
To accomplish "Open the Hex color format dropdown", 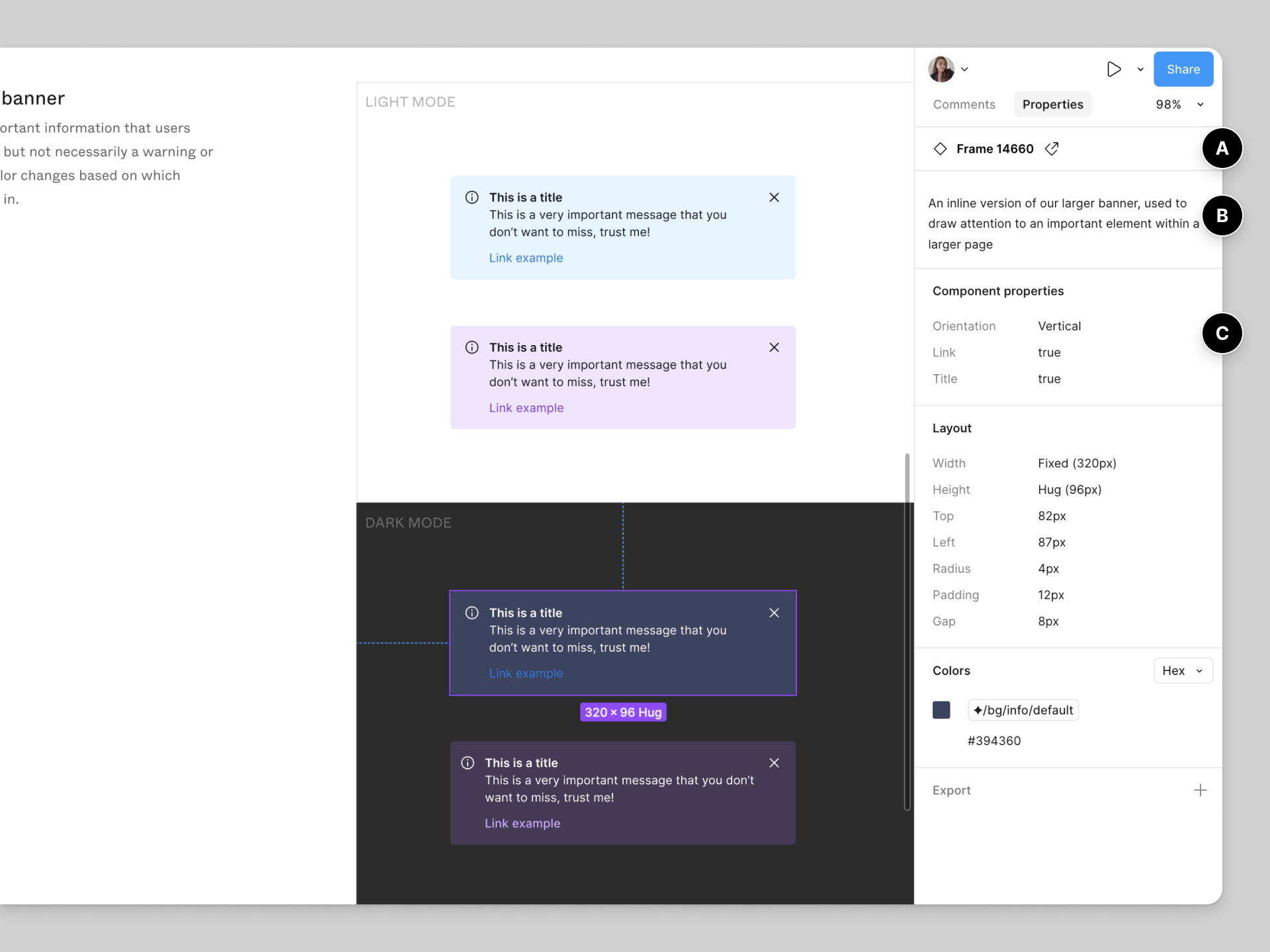I will 1183,670.
